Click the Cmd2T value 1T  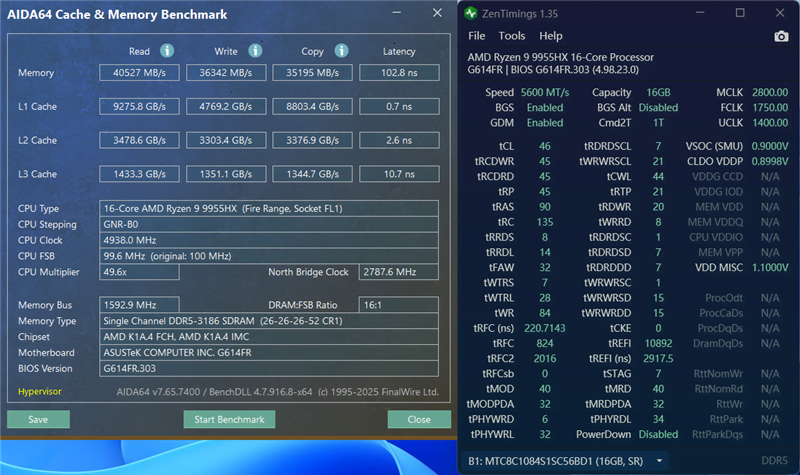click(x=658, y=122)
